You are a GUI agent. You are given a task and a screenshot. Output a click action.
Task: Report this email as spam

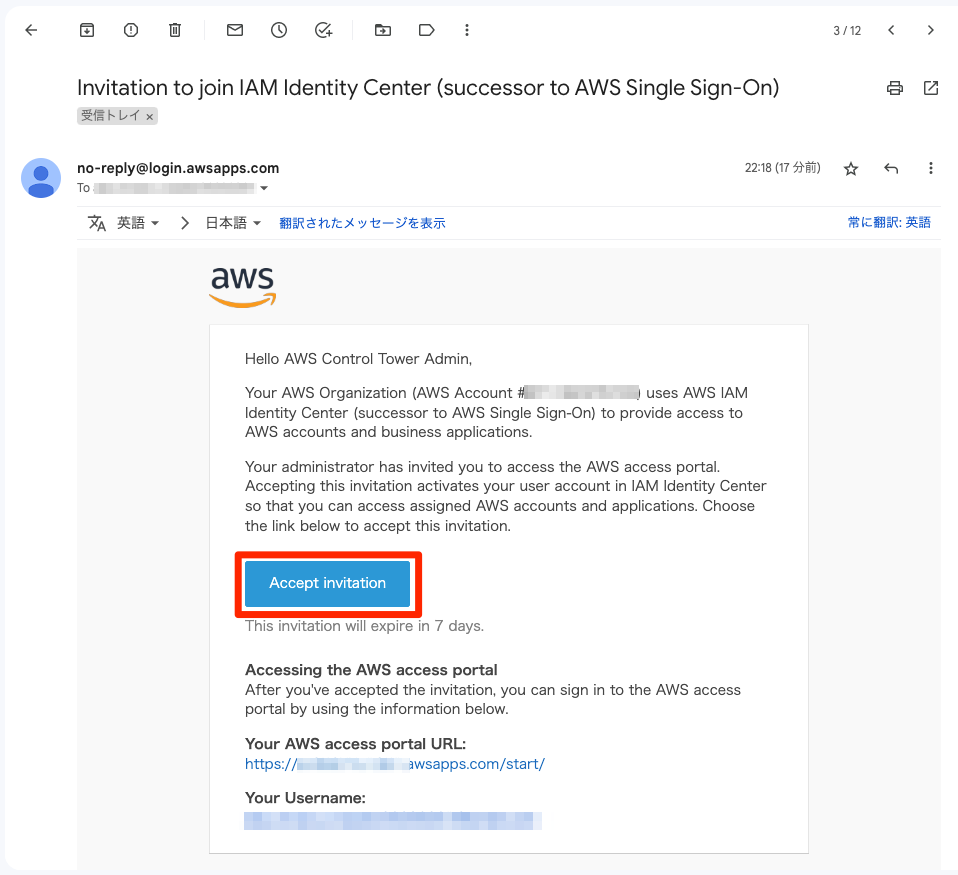[x=131, y=30]
